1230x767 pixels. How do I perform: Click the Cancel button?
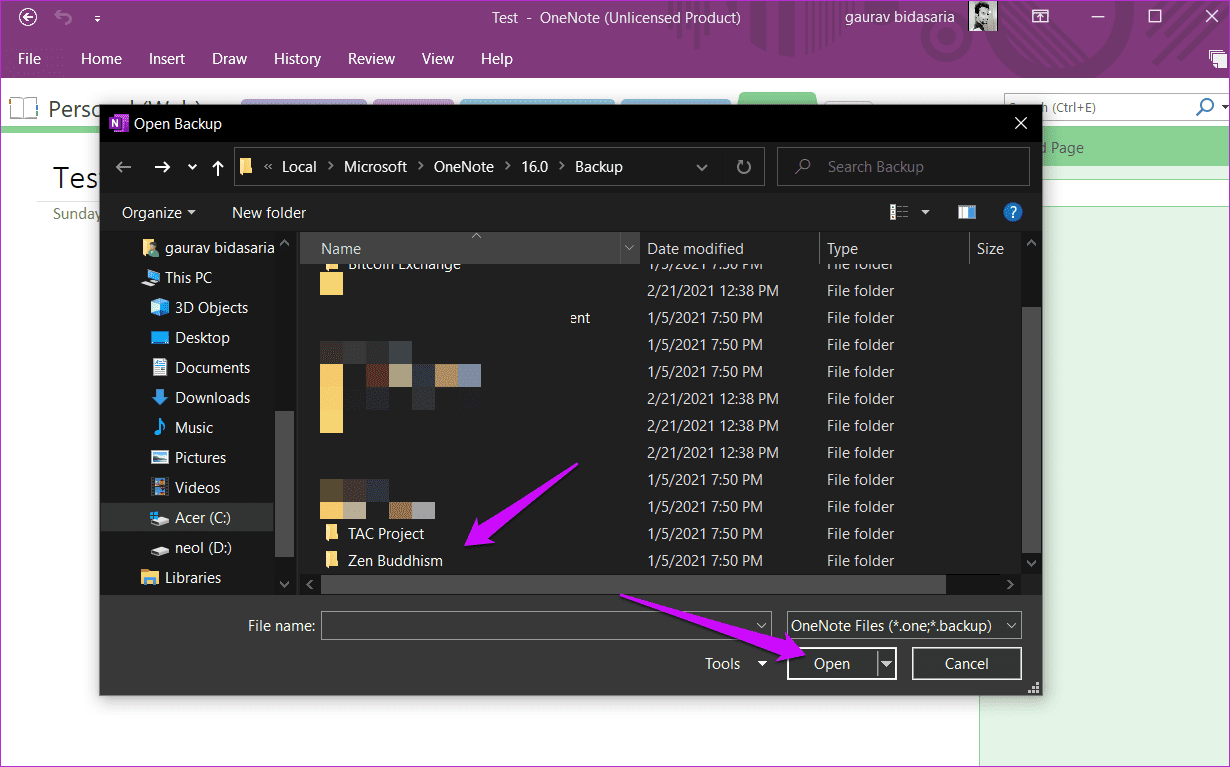pyautogui.click(x=966, y=663)
